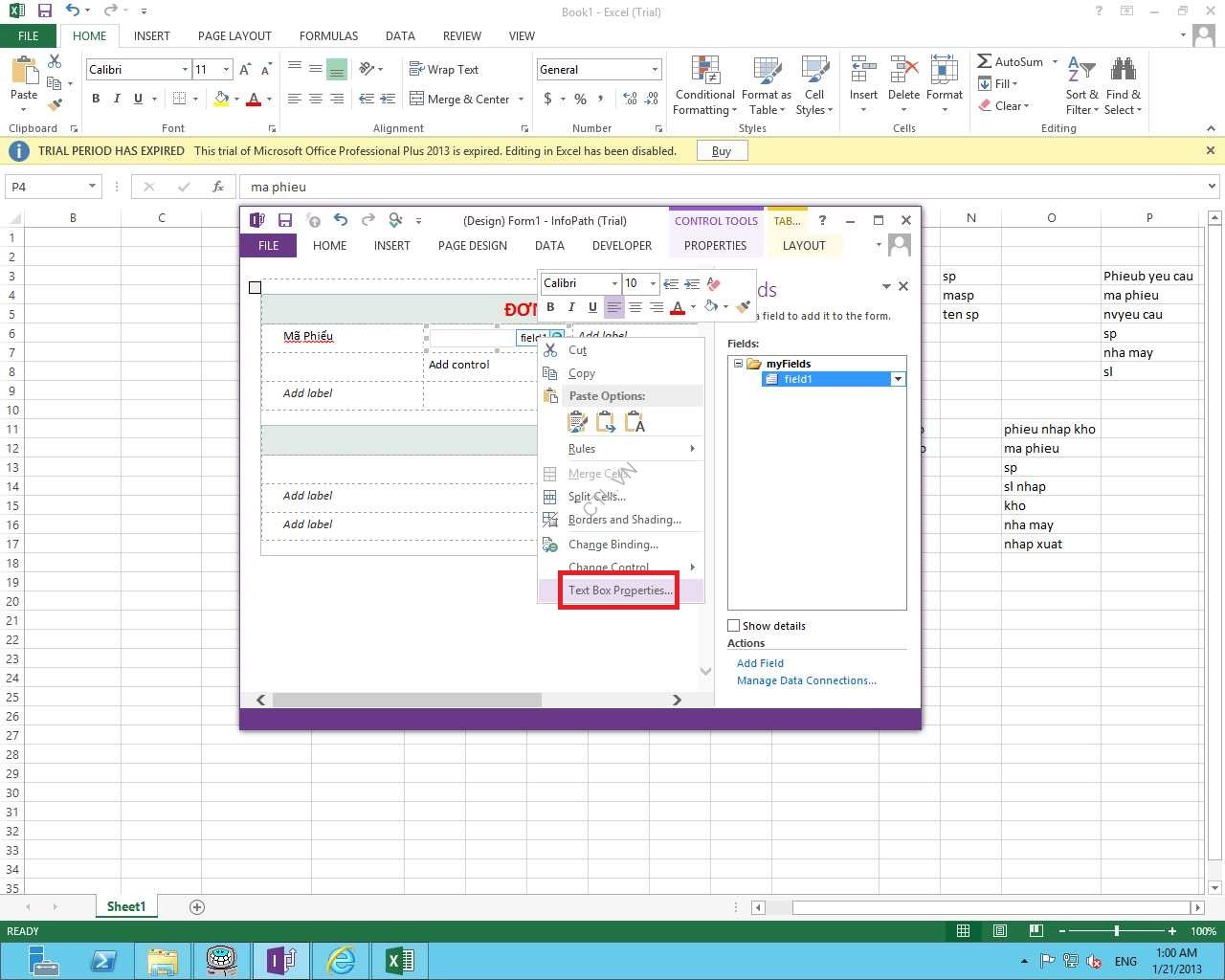Viewport: 1225px width, 980px height.
Task: Click the red font color button in mini toolbar
Action: tap(678, 307)
